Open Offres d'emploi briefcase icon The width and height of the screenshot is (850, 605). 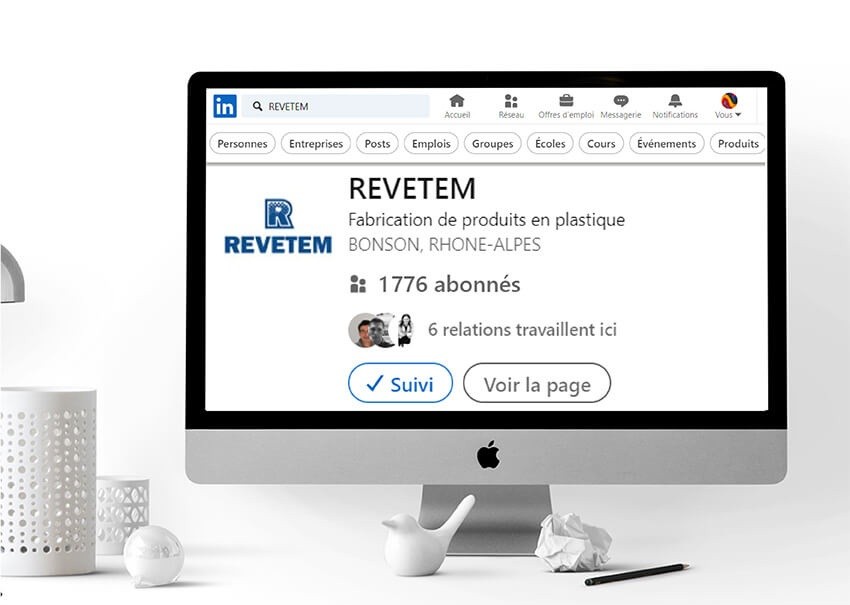click(566, 101)
